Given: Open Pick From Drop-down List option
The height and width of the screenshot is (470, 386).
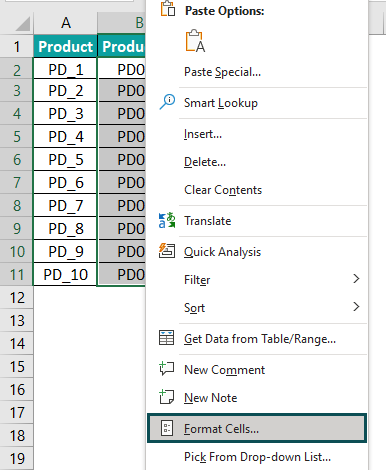Looking at the screenshot, I should 257,457.
